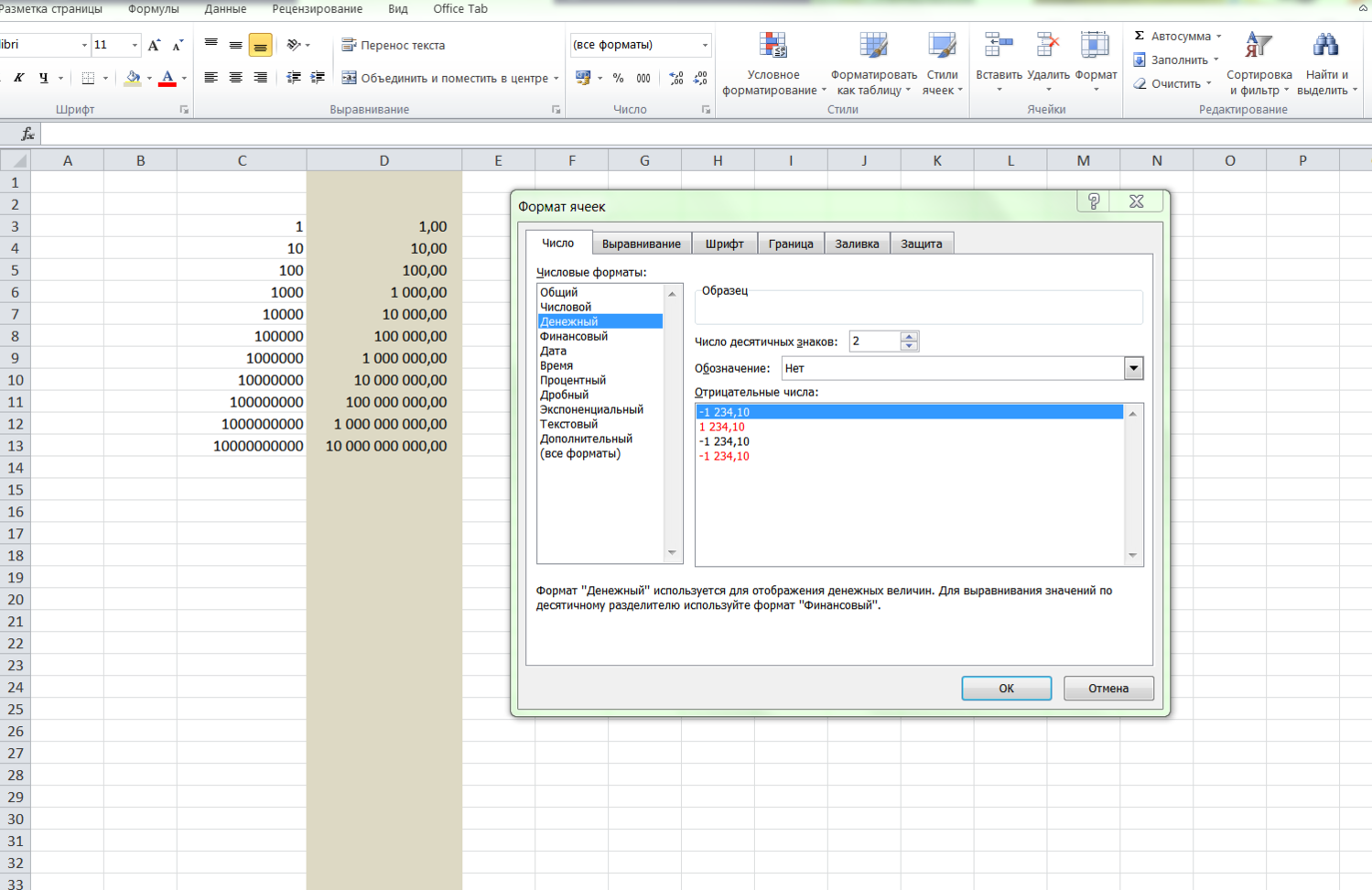Open the Заливка tab in dialog
This screenshot has height=890, width=1372.
coord(856,244)
